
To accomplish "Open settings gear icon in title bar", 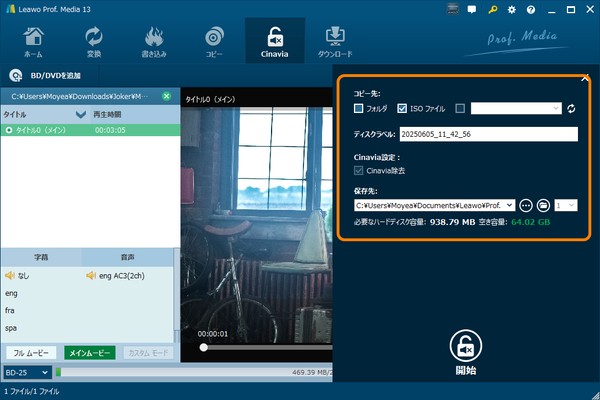I will (512, 10).
